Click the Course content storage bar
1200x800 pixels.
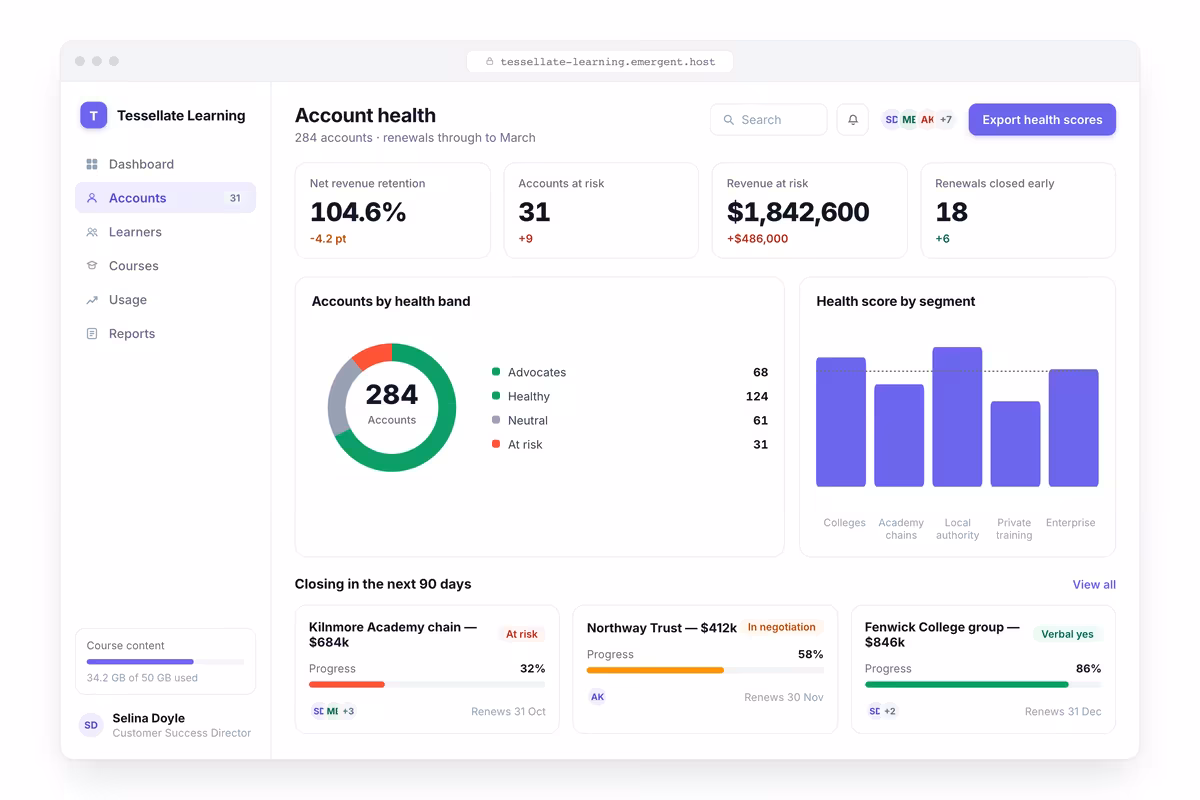click(165, 662)
